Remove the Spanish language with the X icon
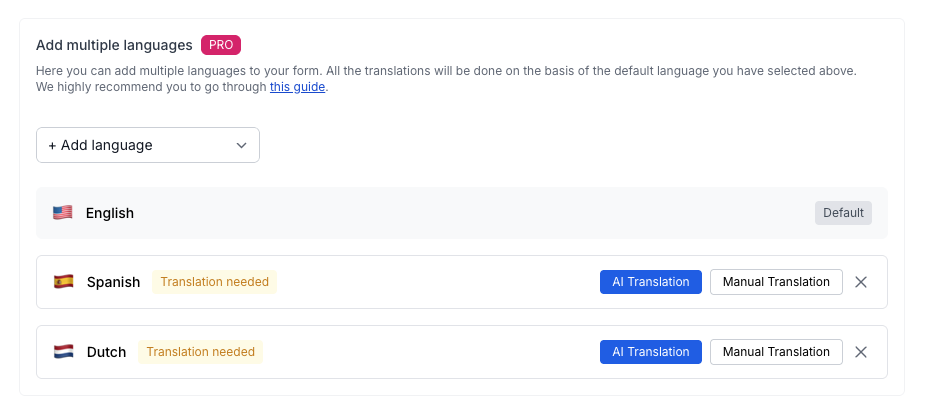 [x=861, y=282]
